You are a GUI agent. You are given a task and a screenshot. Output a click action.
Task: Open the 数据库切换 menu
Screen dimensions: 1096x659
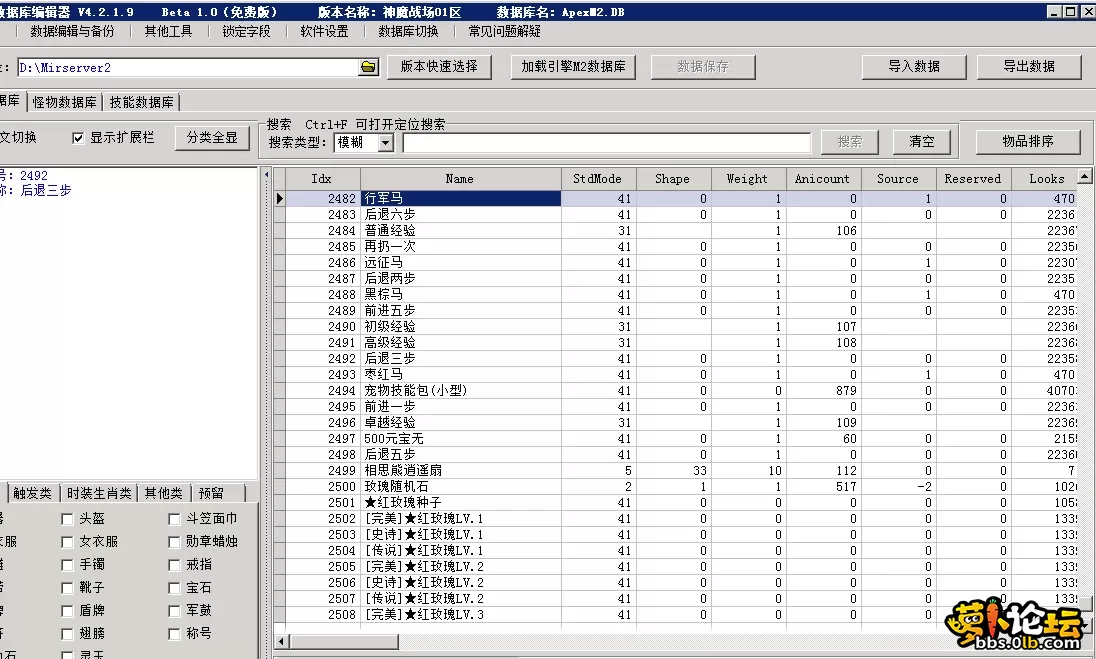click(409, 31)
